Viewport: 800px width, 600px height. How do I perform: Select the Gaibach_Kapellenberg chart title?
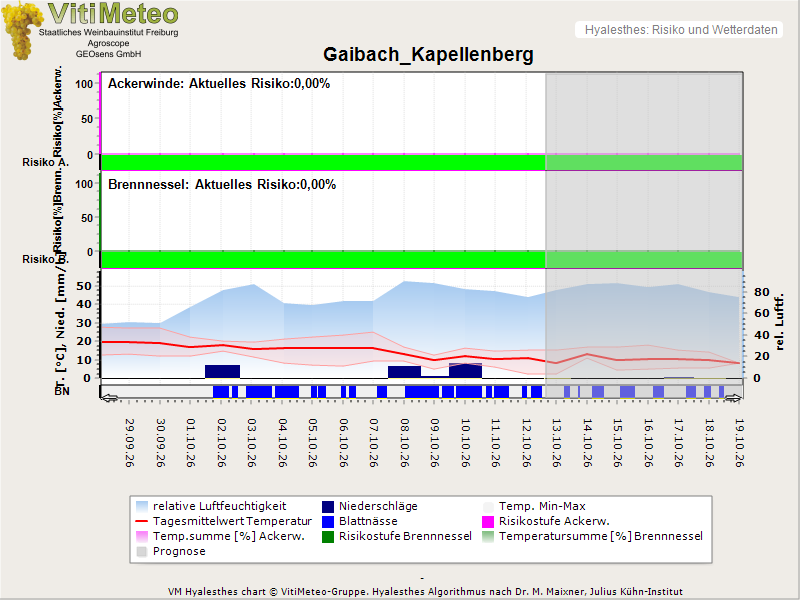click(x=428, y=54)
